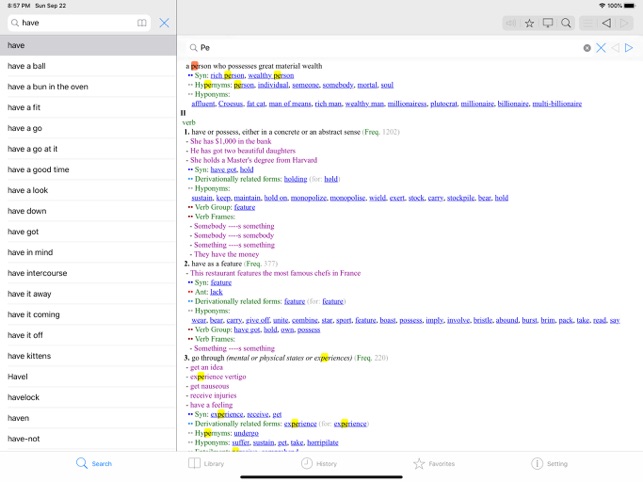Screen dimensions: 643x482
Task: Open the Favorites tab
Action: pos(434,464)
